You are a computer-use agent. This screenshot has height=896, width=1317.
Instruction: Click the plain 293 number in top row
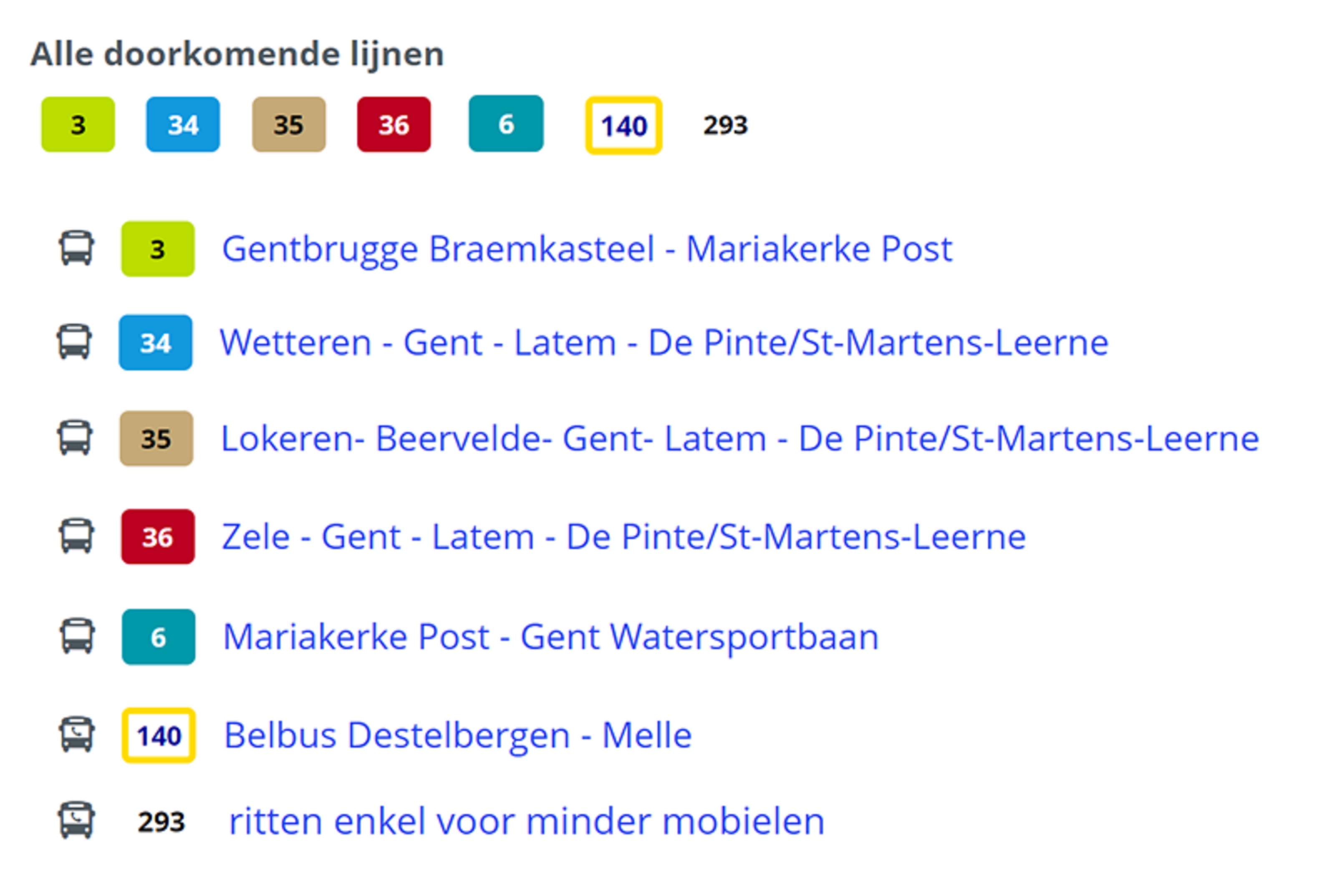click(x=725, y=125)
